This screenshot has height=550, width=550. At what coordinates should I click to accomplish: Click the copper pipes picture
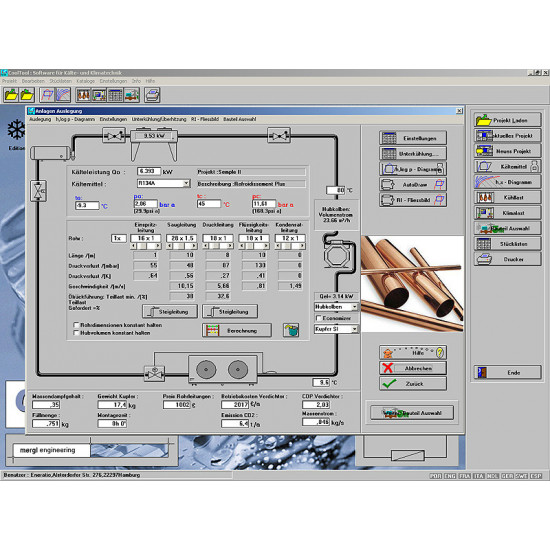tap(412, 284)
